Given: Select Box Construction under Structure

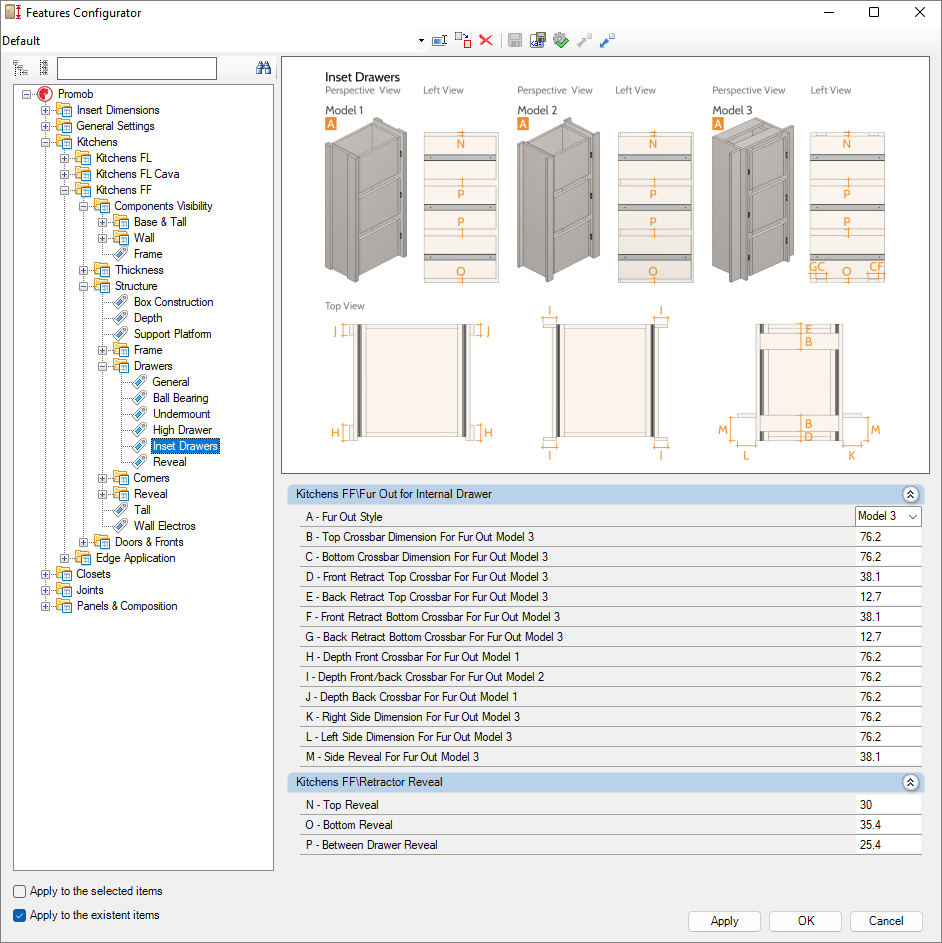Looking at the screenshot, I should click(173, 302).
